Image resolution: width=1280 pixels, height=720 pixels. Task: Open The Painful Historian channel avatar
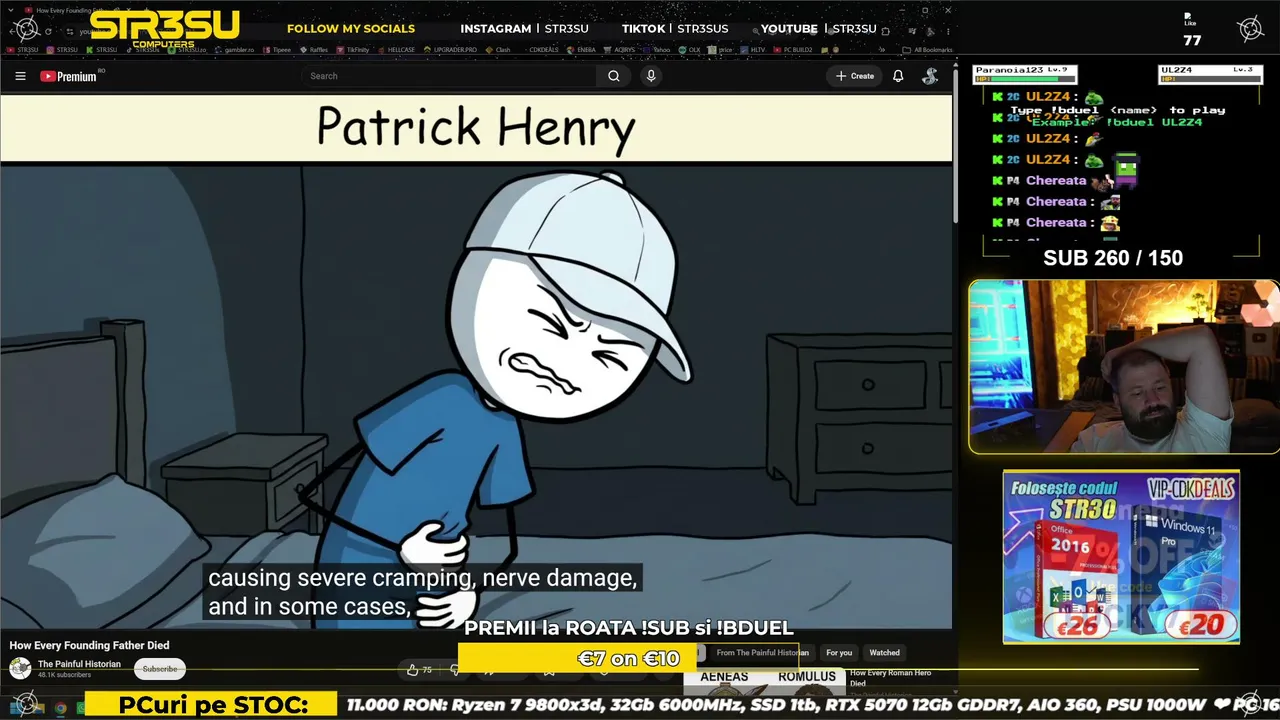point(20,669)
